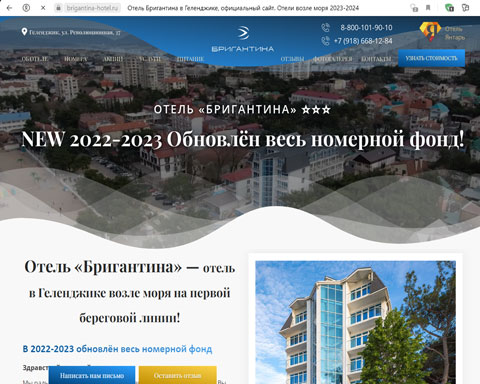
Task: Click the blue 2022-2023 renovated rooms subheading
Action: (117, 349)
